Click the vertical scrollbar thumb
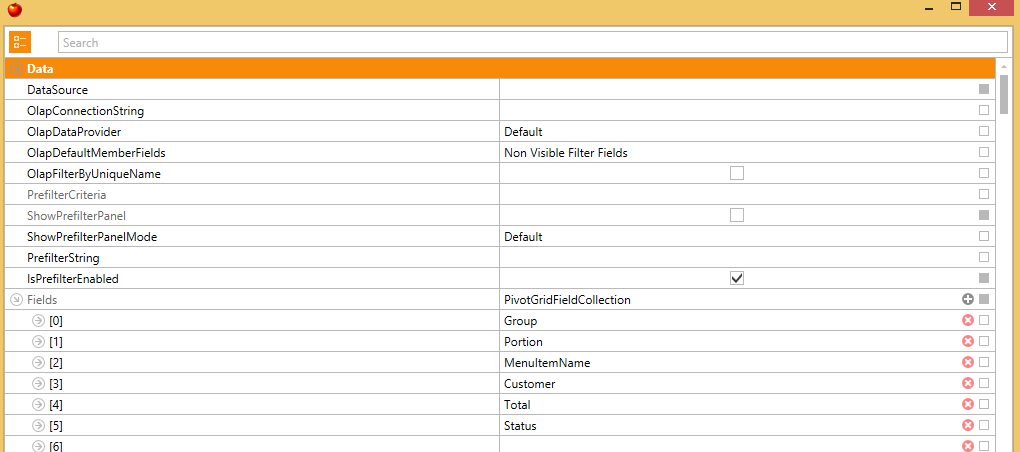Screen dimensions: 1020x452 click(x=1004, y=94)
